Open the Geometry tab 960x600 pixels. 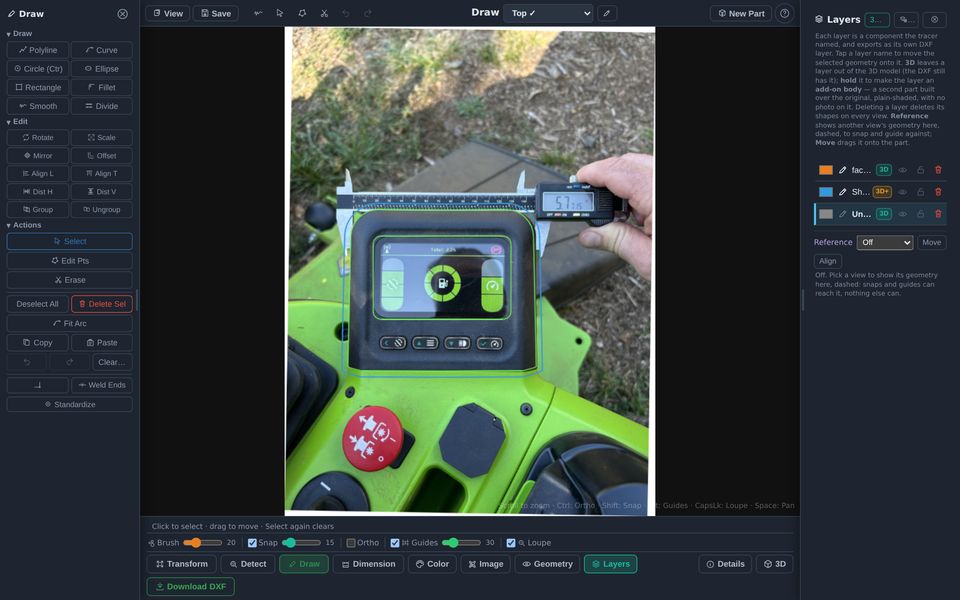547,564
